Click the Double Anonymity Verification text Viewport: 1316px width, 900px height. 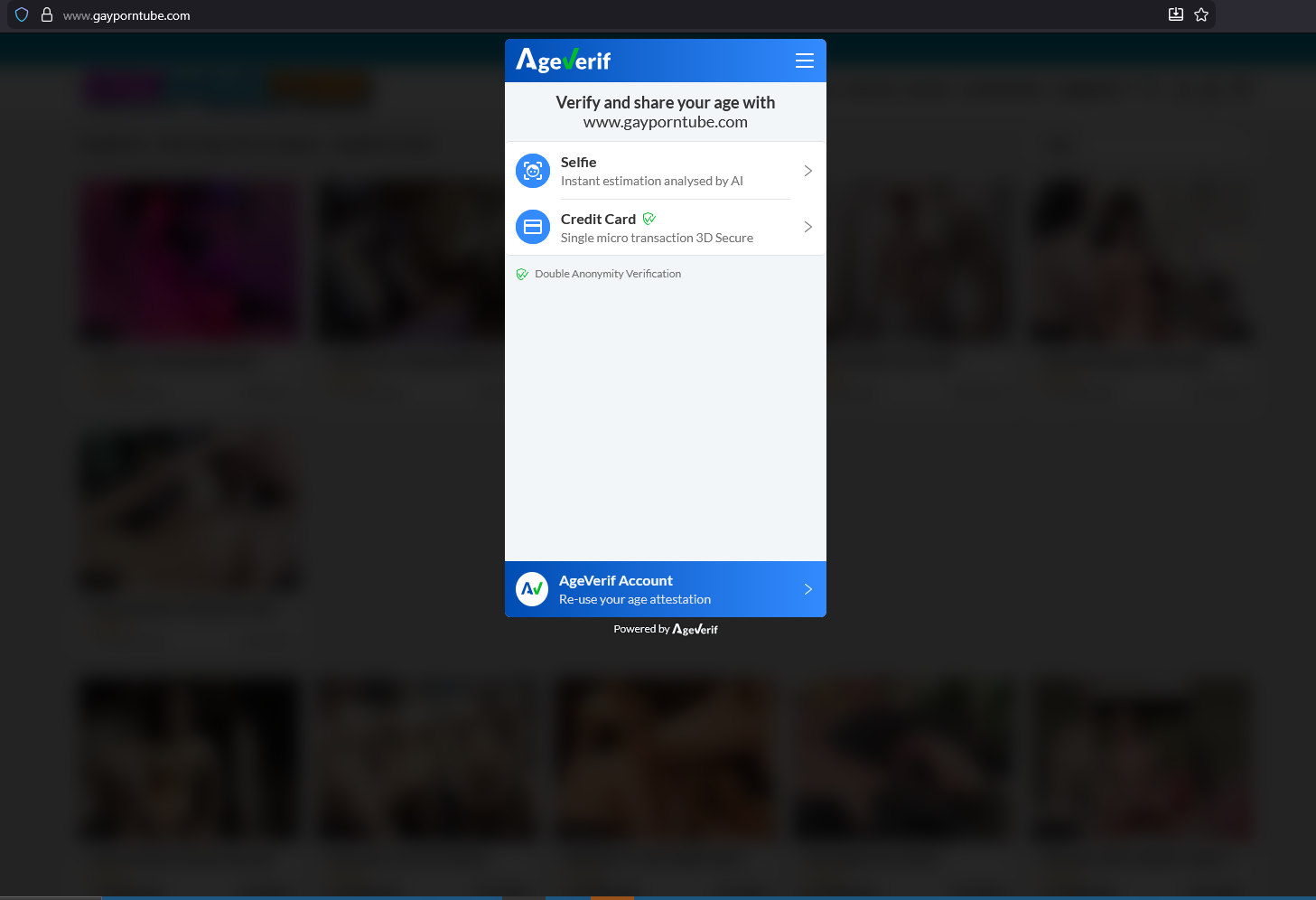[608, 274]
